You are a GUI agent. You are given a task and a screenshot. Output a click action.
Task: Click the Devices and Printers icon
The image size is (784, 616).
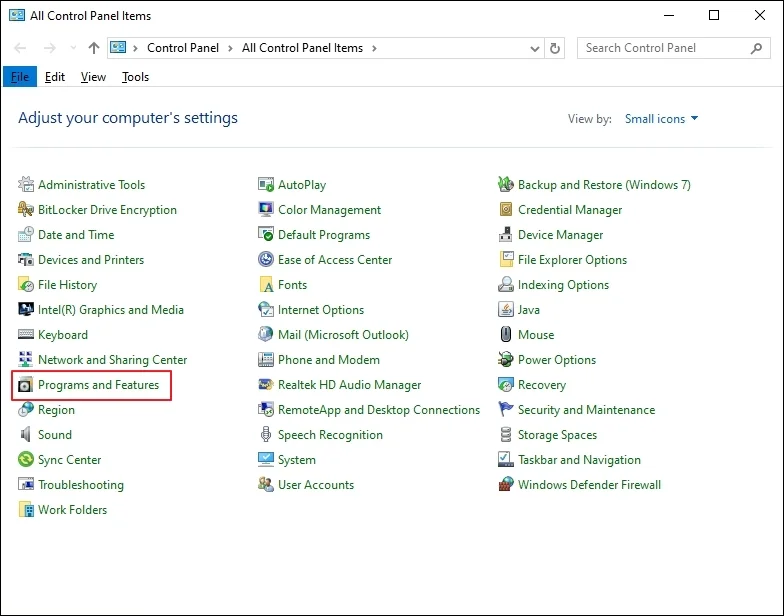(x=26, y=260)
